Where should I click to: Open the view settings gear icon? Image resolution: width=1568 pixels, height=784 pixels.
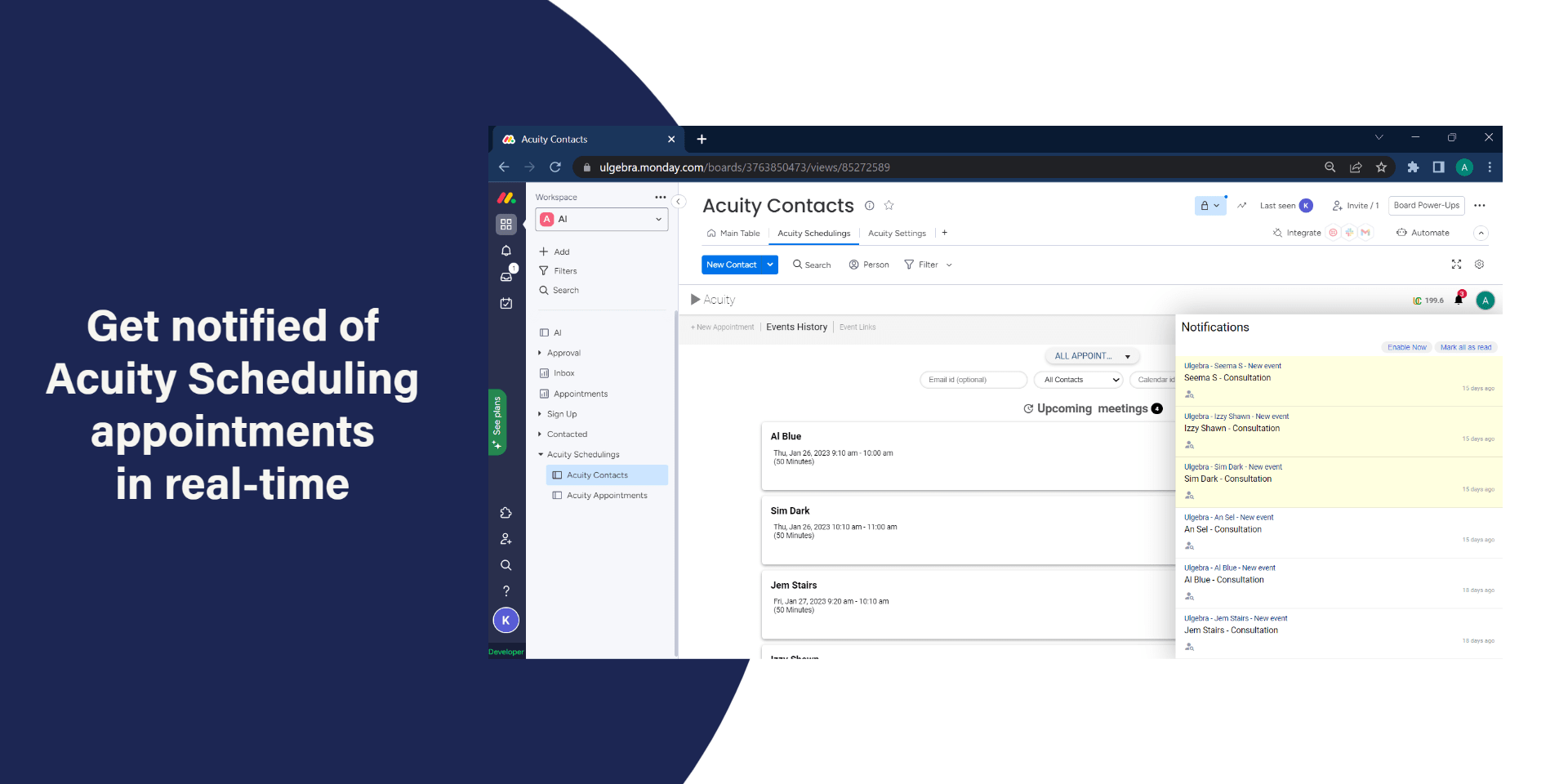tap(1479, 265)
